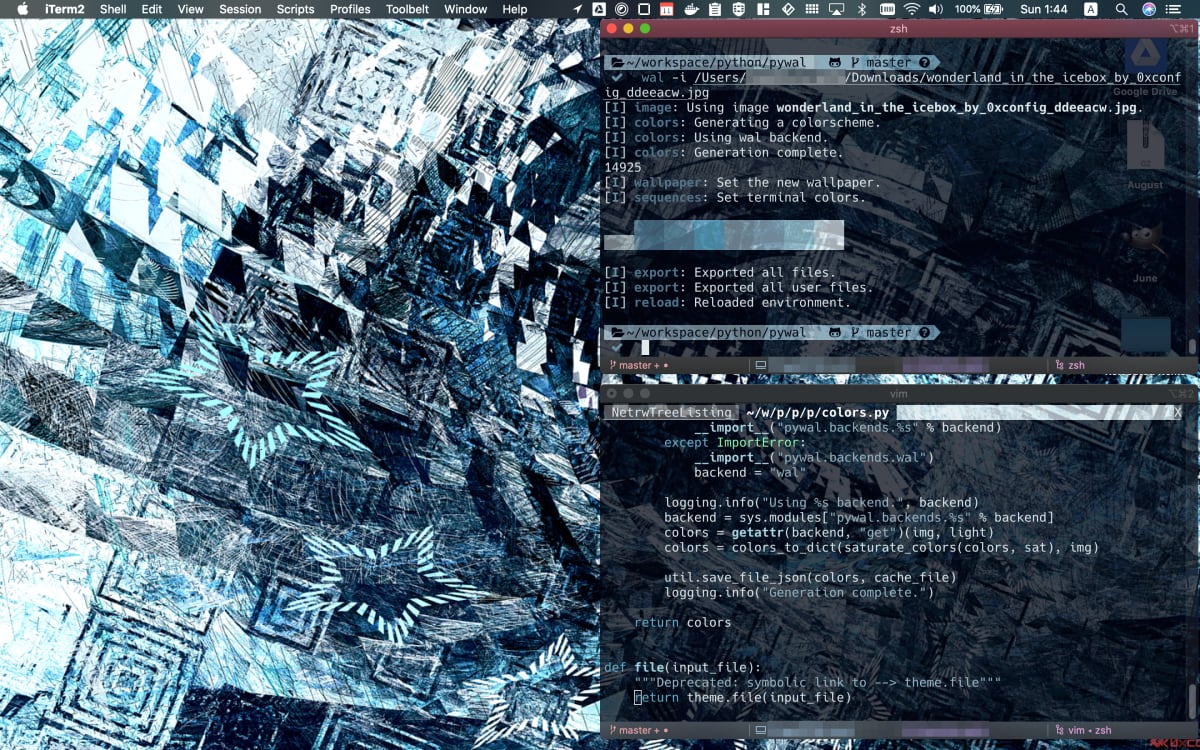The height and width of the screenshot is (750, 1200).
Task: Select the vim pane title bar
Action: (x=898, y=394)
